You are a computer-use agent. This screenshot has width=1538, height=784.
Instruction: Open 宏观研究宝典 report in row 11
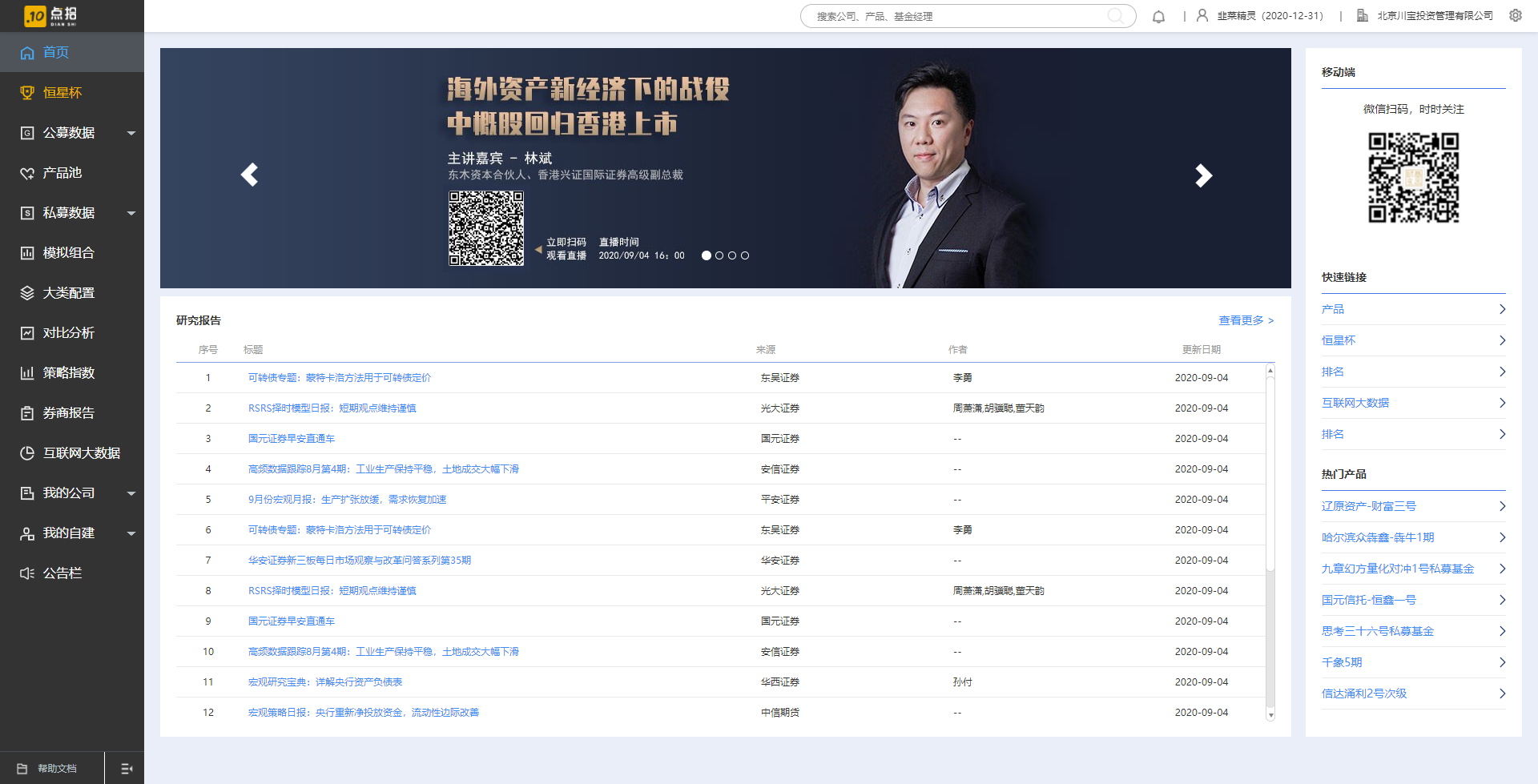tap(325, 682)
